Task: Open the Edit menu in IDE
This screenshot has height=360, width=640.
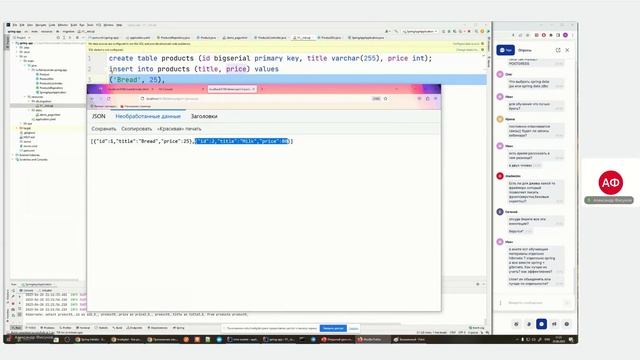Action: 22,25
